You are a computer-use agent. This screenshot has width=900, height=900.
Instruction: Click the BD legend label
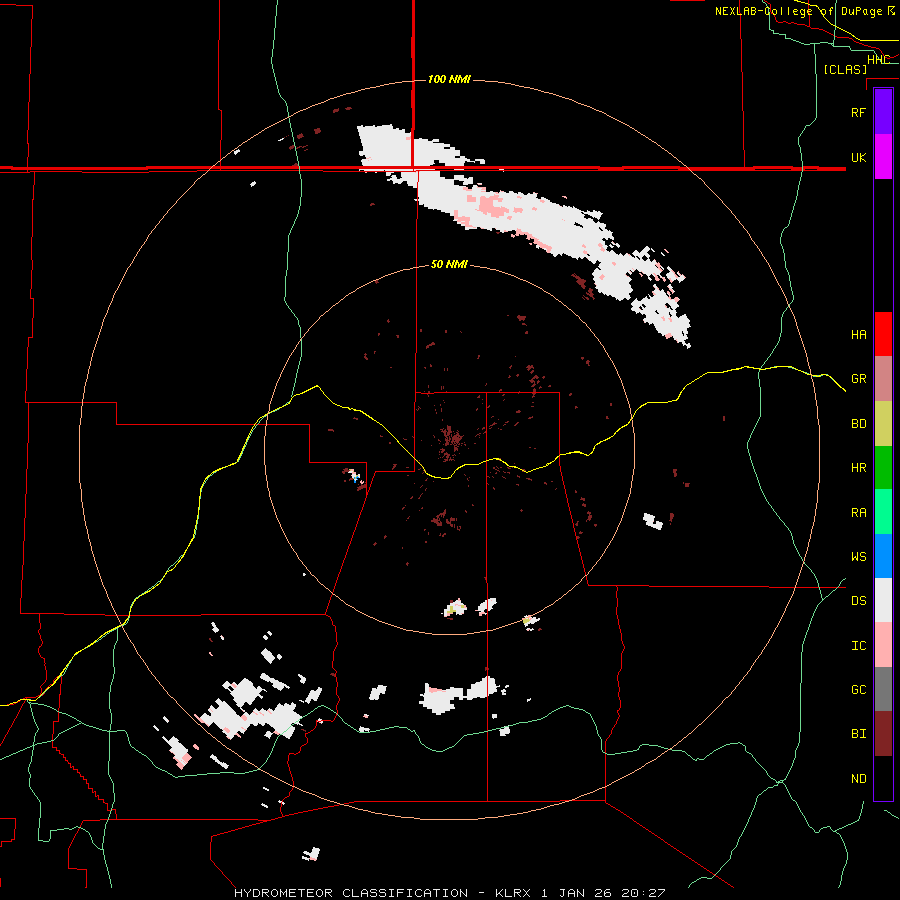(x=858, y=424)
